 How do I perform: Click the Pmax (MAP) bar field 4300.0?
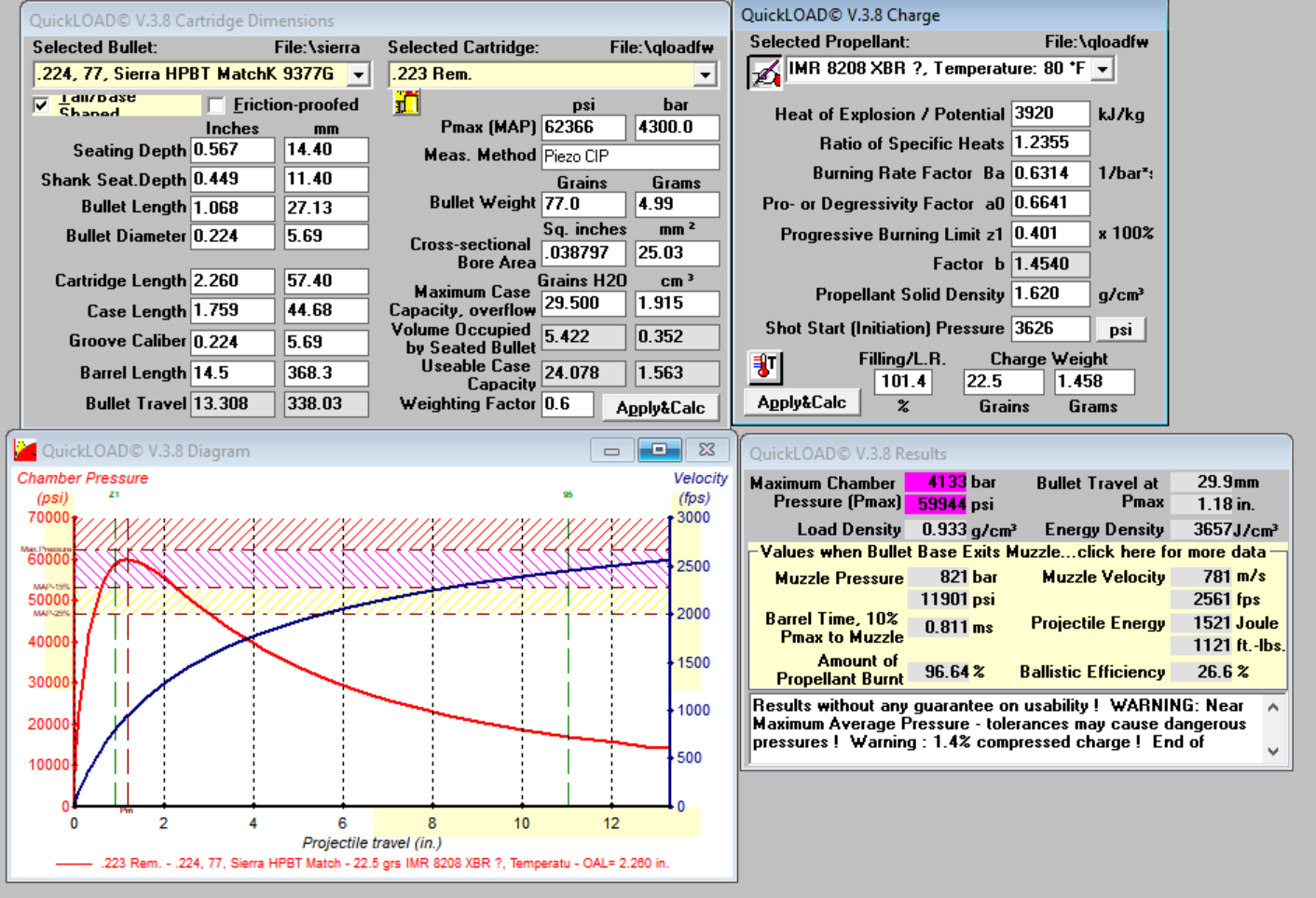(678, 128)
